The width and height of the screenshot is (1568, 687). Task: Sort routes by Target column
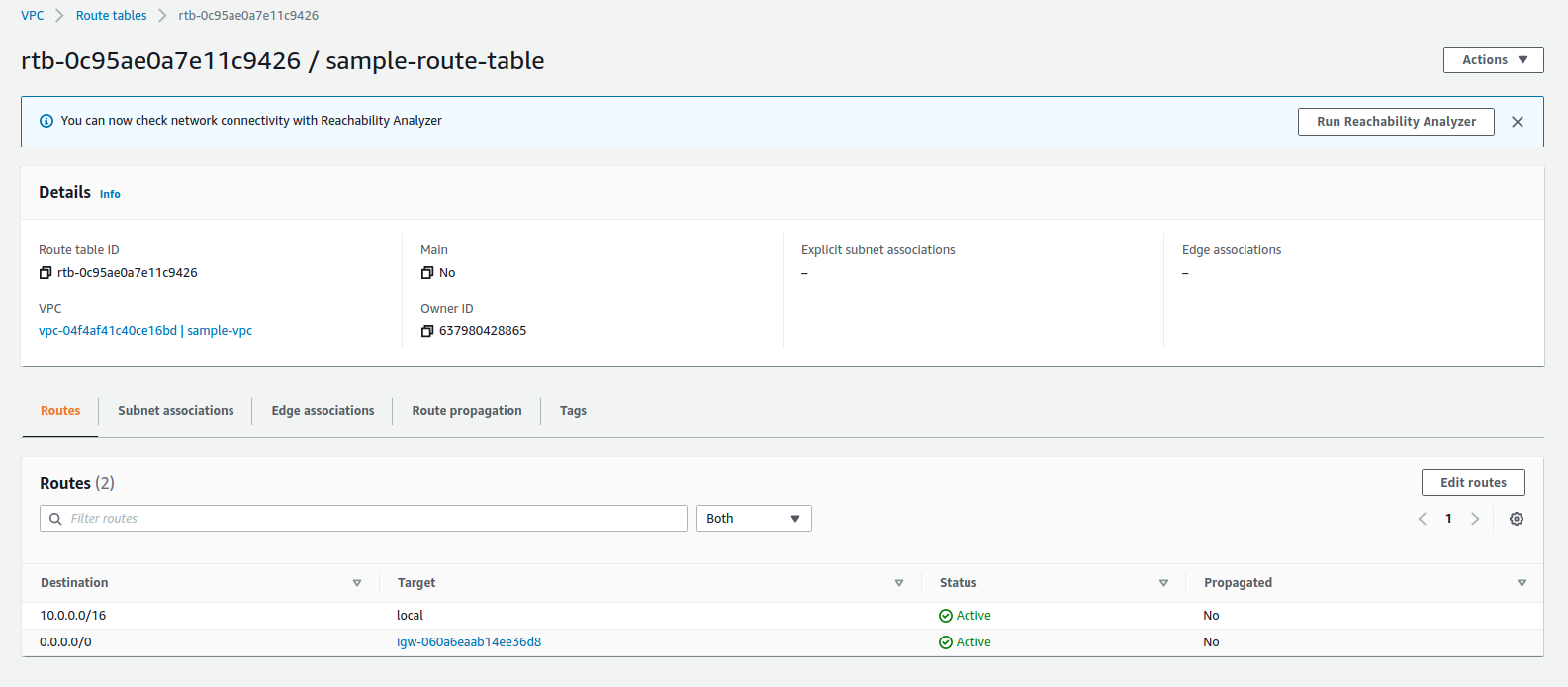pyautogui.click(x=899, y=583)
